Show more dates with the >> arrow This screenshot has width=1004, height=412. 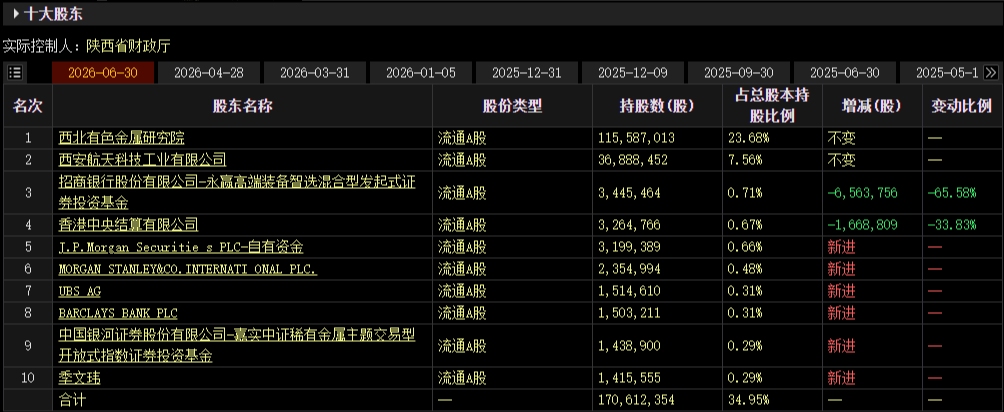991,72
